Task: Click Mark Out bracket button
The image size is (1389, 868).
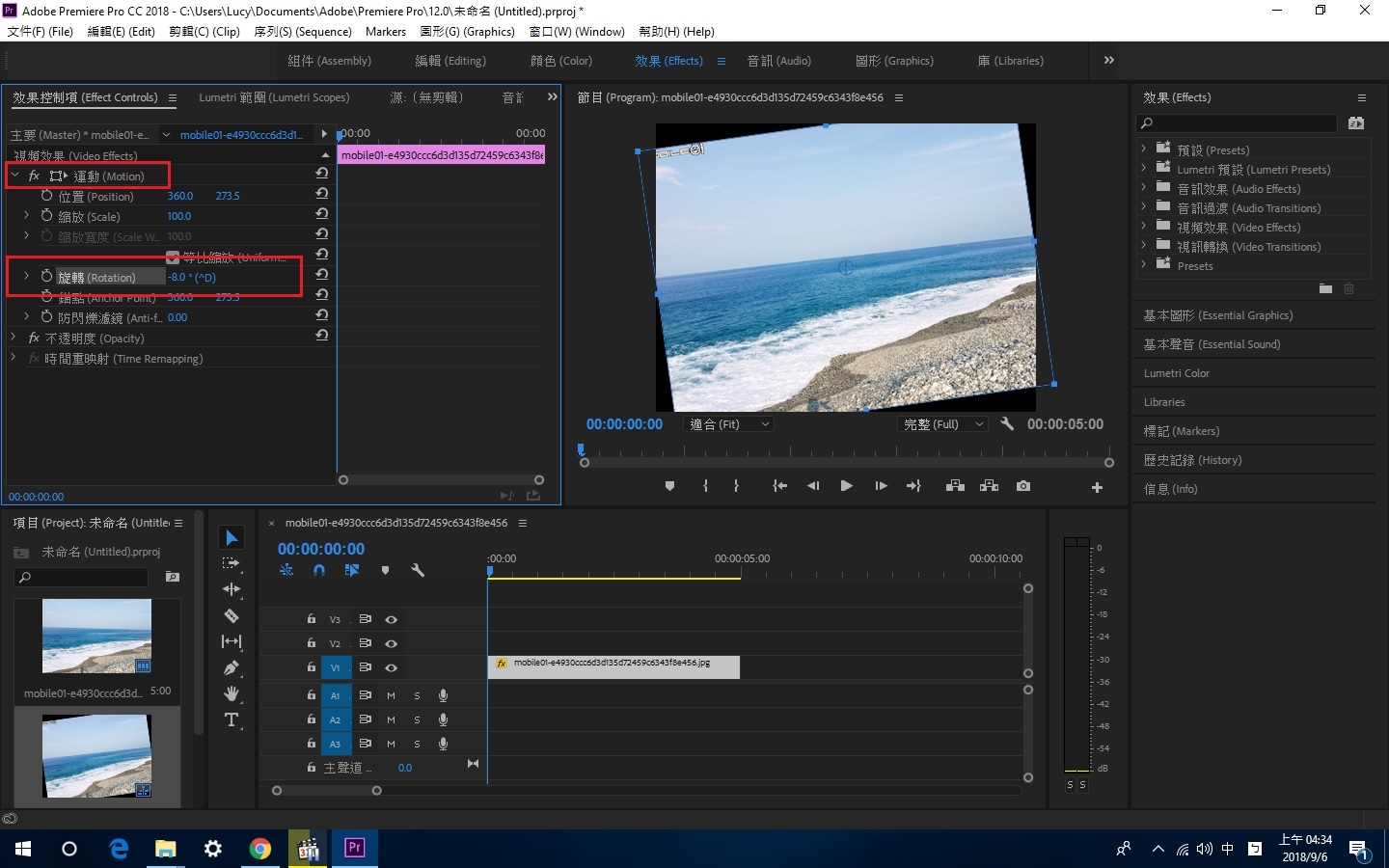Action: click(736, 486)
